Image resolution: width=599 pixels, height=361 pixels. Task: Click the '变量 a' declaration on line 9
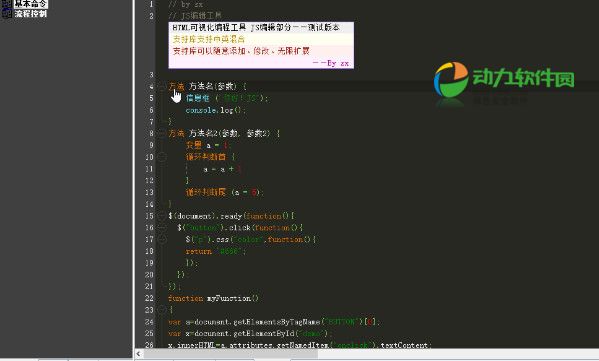(x=199, y=145)
